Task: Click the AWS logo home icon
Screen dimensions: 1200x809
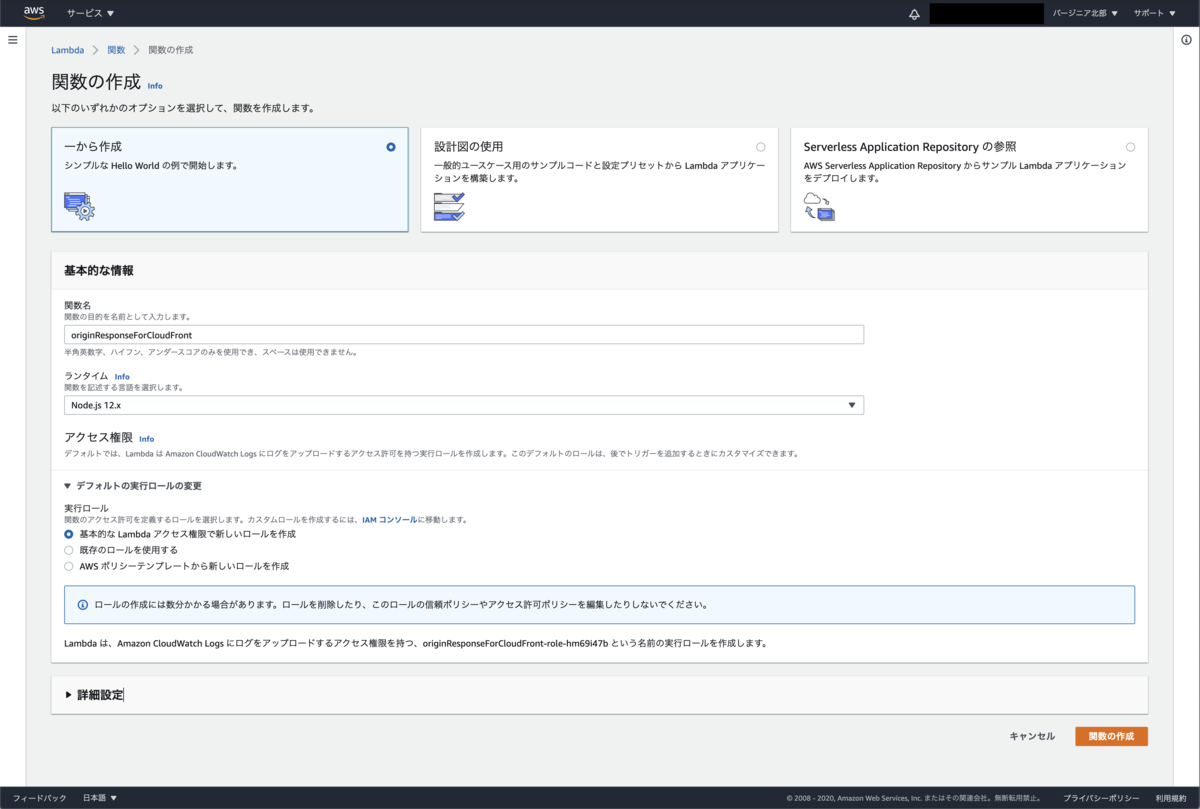Action: 34,13
